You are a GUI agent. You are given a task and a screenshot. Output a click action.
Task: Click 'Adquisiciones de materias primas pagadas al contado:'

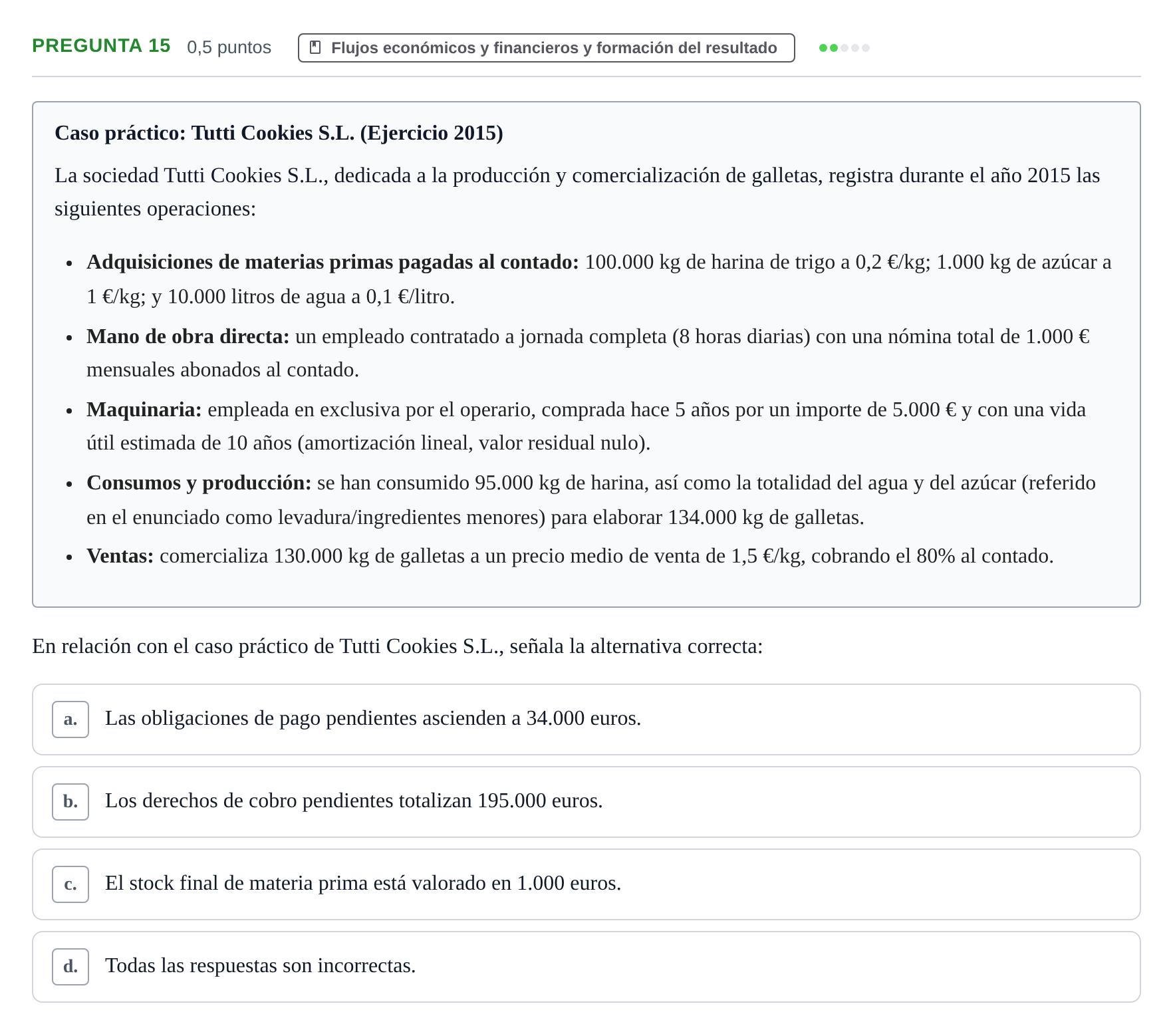[x=332, y=262]
